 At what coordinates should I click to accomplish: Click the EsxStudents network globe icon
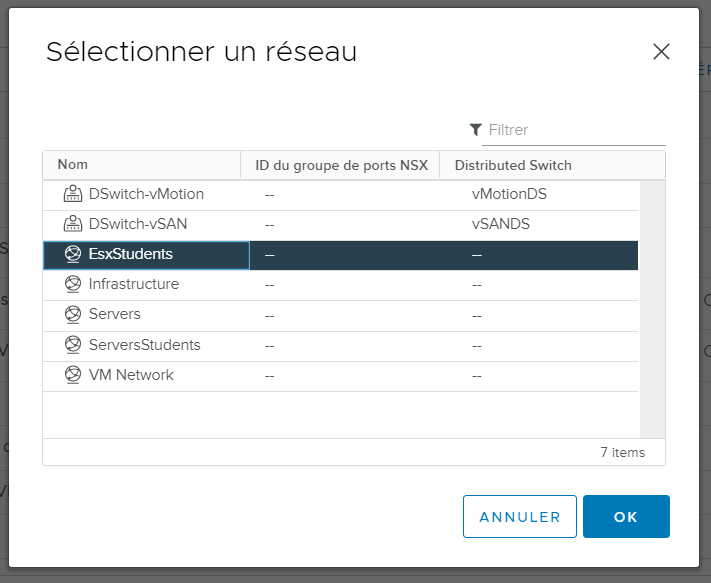[73, 254]
